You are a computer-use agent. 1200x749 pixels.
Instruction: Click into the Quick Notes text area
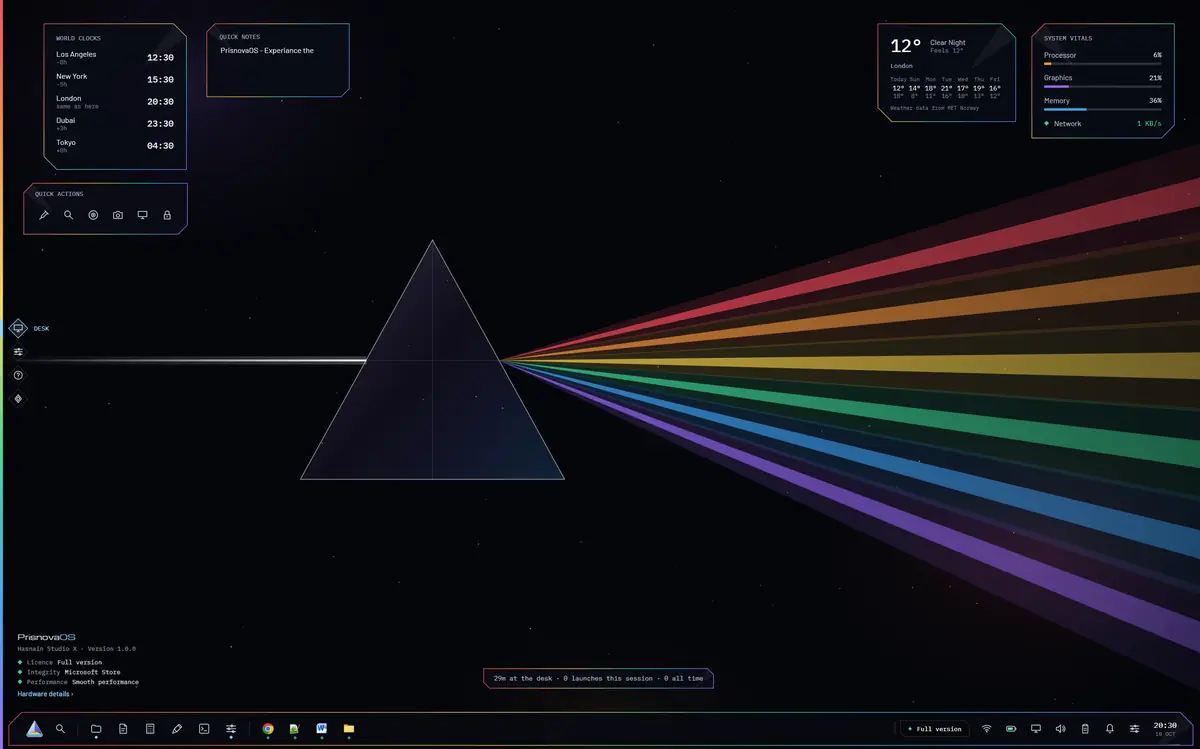(278, 68)
